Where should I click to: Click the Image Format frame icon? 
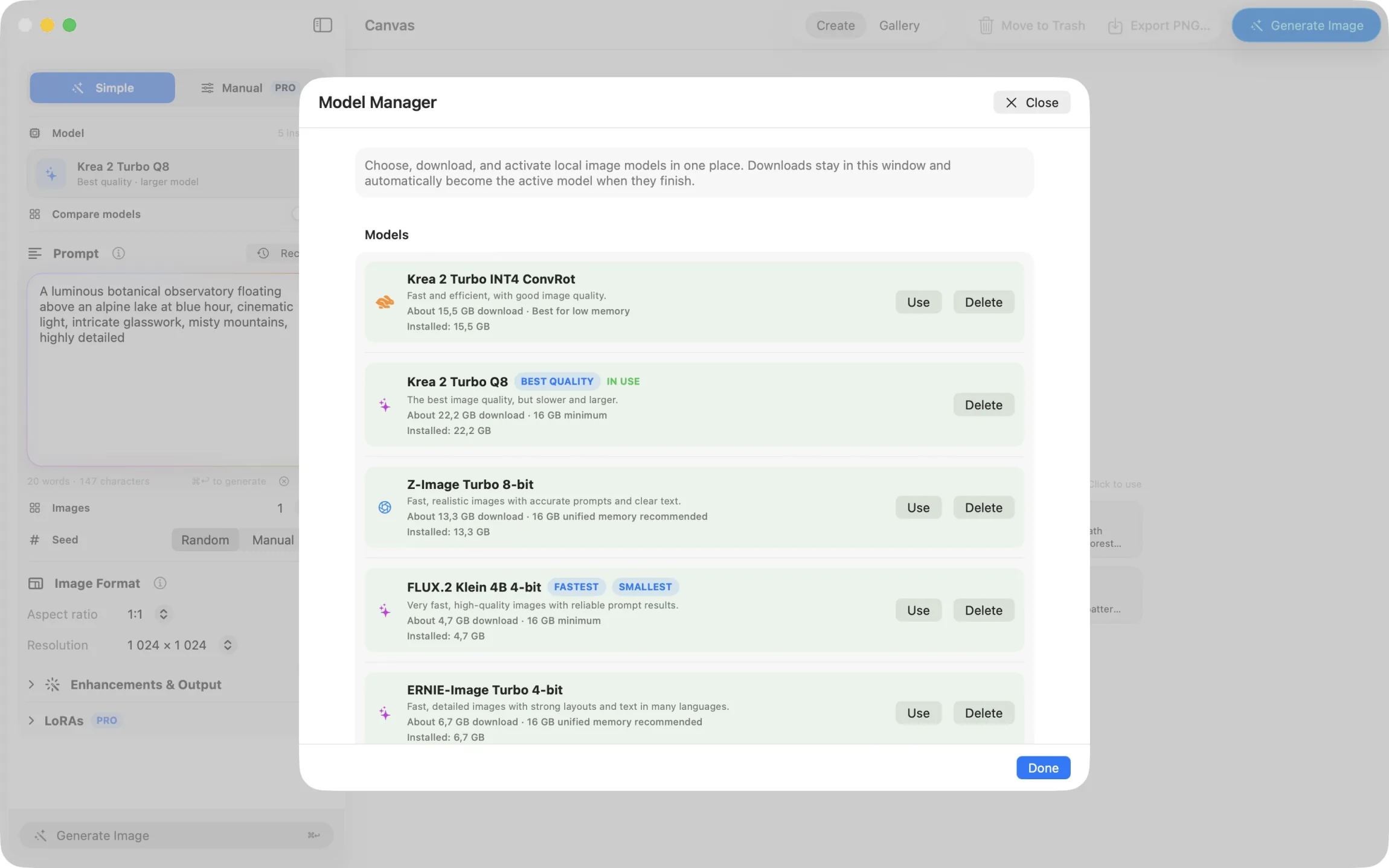(x=36, y=583)
